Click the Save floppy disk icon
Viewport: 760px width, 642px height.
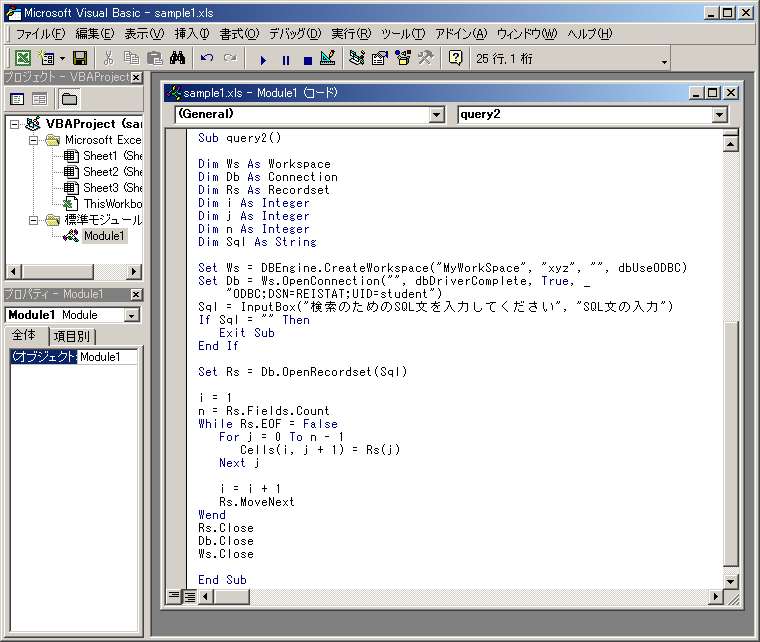click(80, 59)
